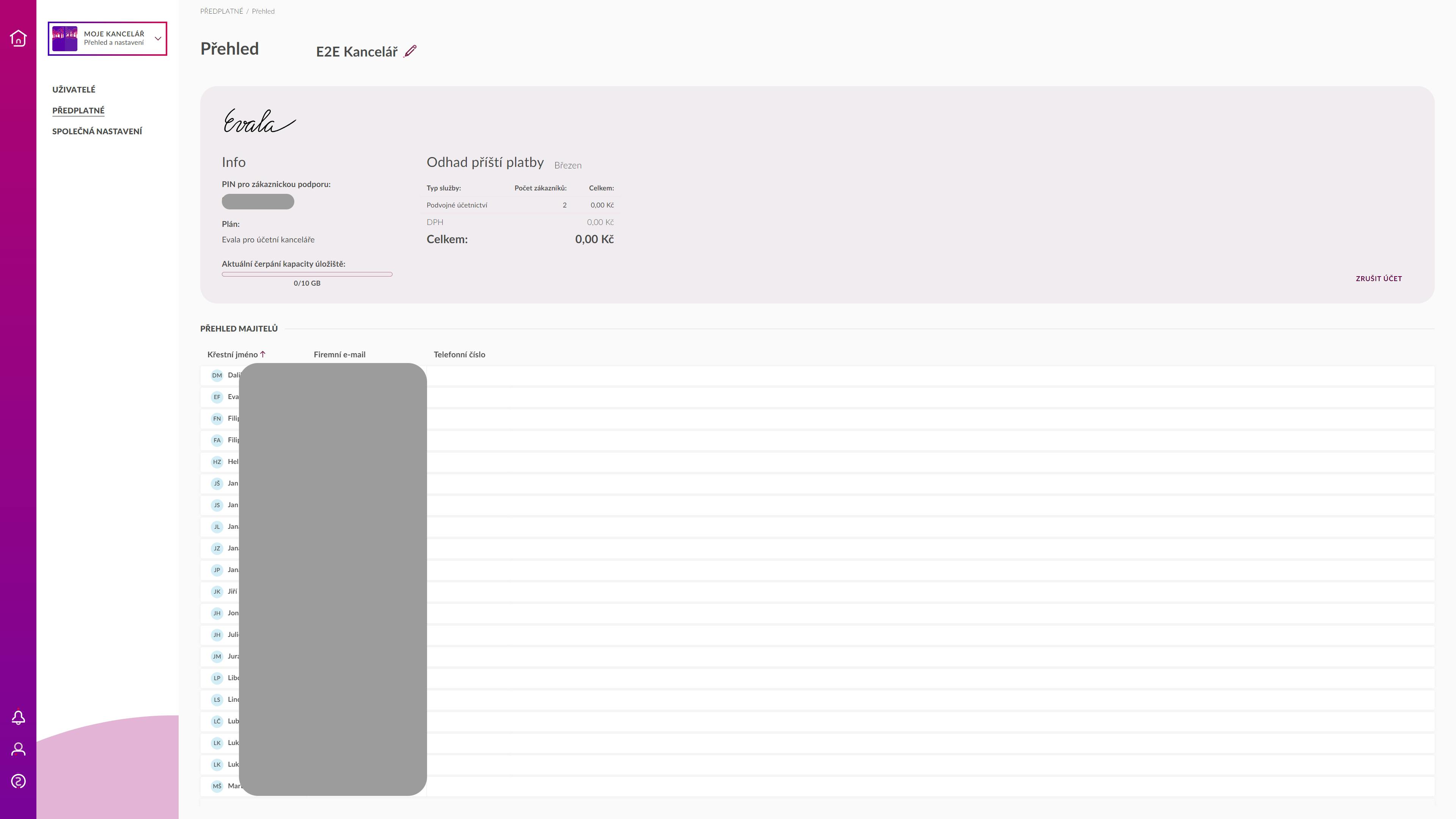
Task: Sort by Firemní e-mail column header
Action: [x=339, y=354]
